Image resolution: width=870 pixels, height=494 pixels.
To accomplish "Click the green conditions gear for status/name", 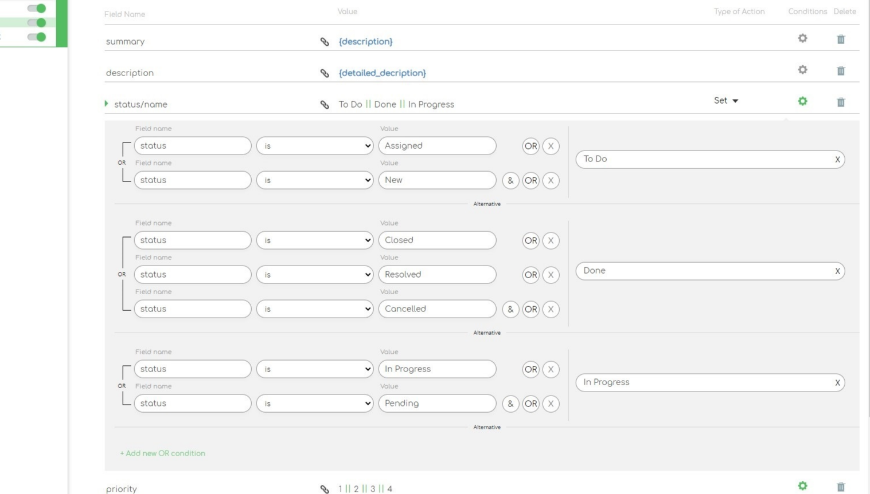I will click(x=801, y=102).
